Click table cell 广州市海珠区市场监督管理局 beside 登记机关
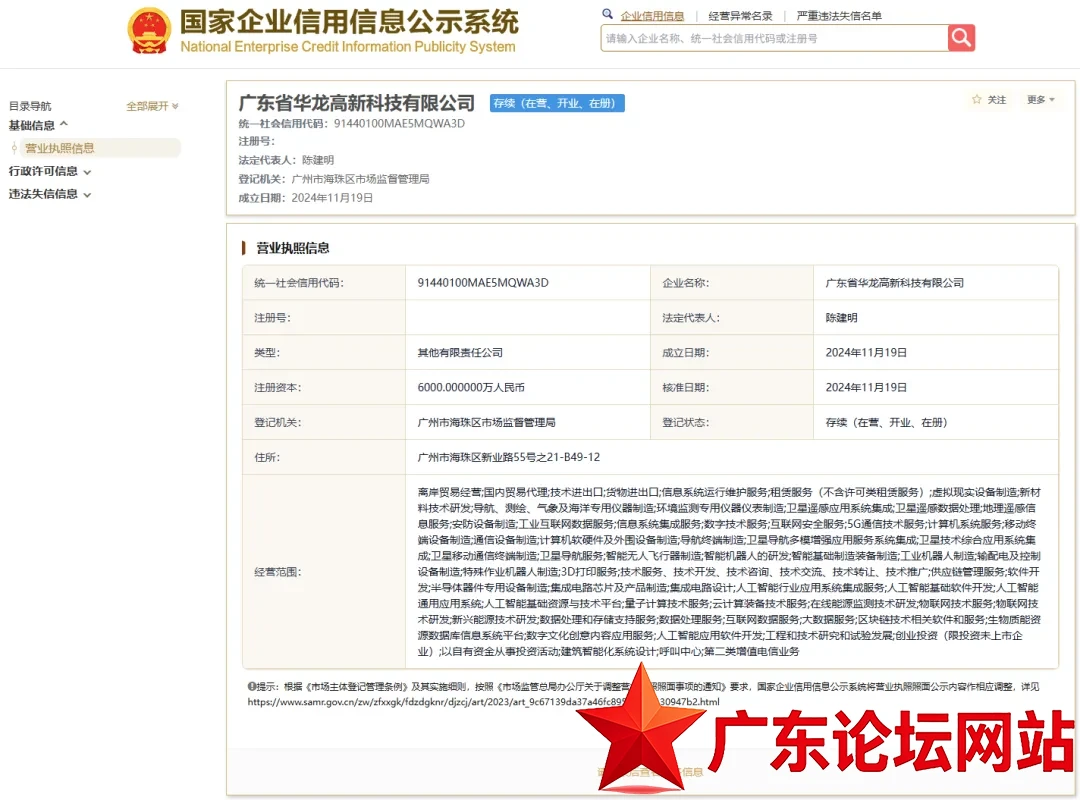This screenshot has height=800, width=1080. [486, 422]
